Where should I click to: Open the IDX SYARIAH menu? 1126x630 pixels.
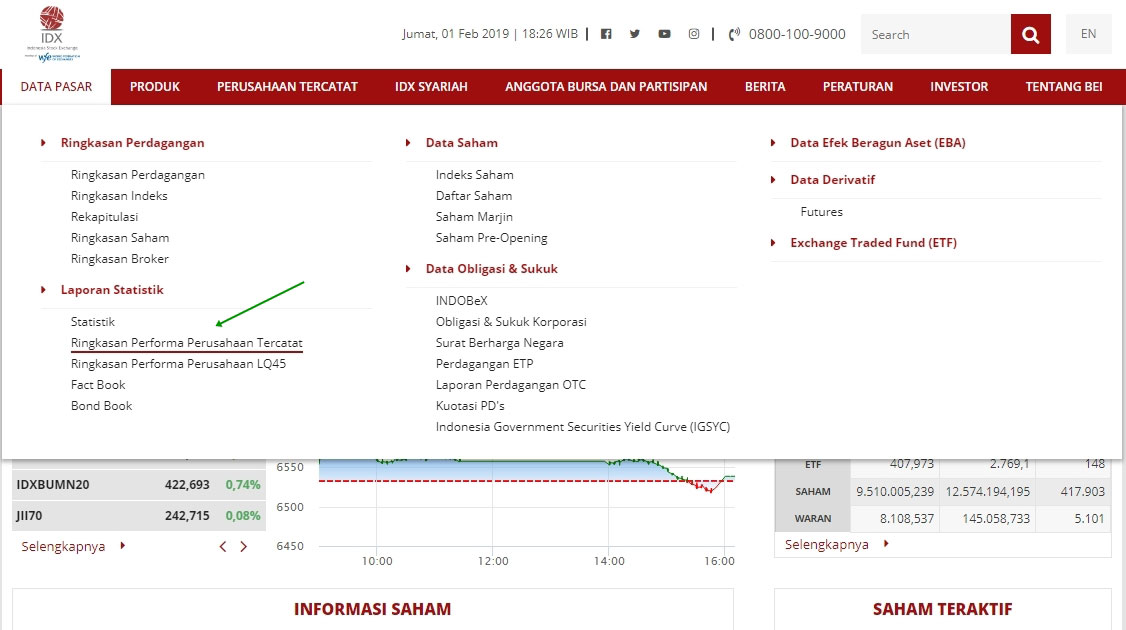[x=431, y=87]
